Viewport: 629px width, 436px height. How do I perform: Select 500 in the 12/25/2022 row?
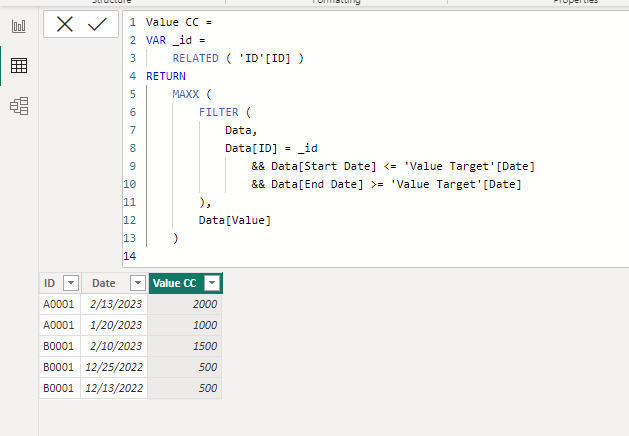[x=185, y=367]
